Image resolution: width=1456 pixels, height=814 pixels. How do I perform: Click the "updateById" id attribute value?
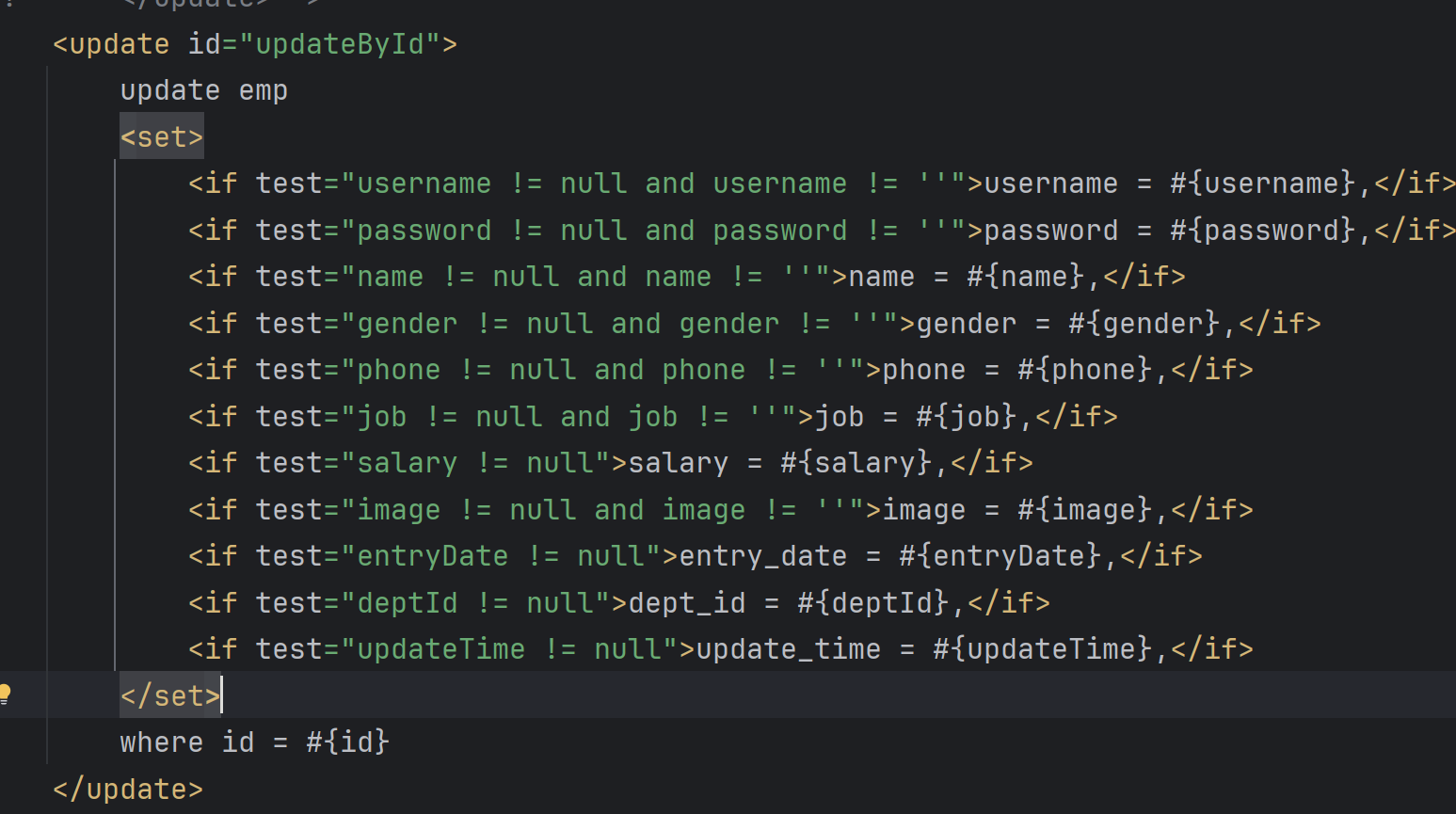339,44
